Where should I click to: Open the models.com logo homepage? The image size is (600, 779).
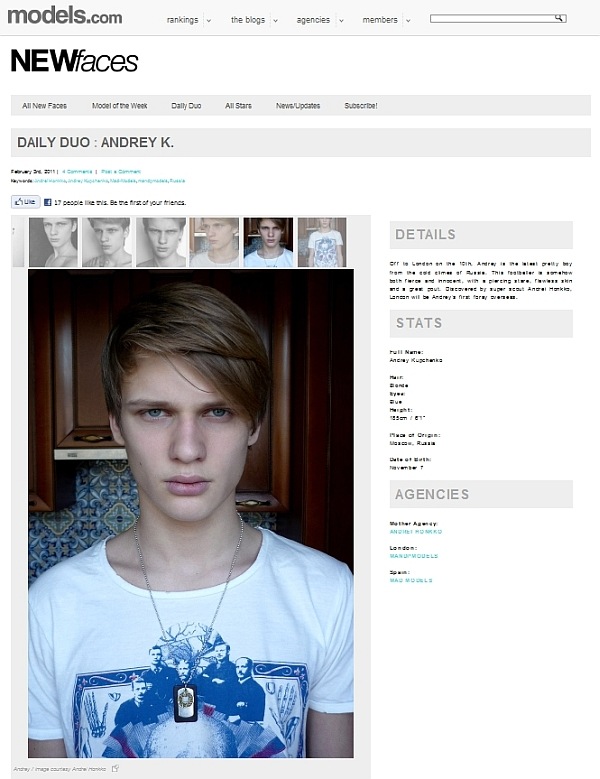[x=65, y=15]
